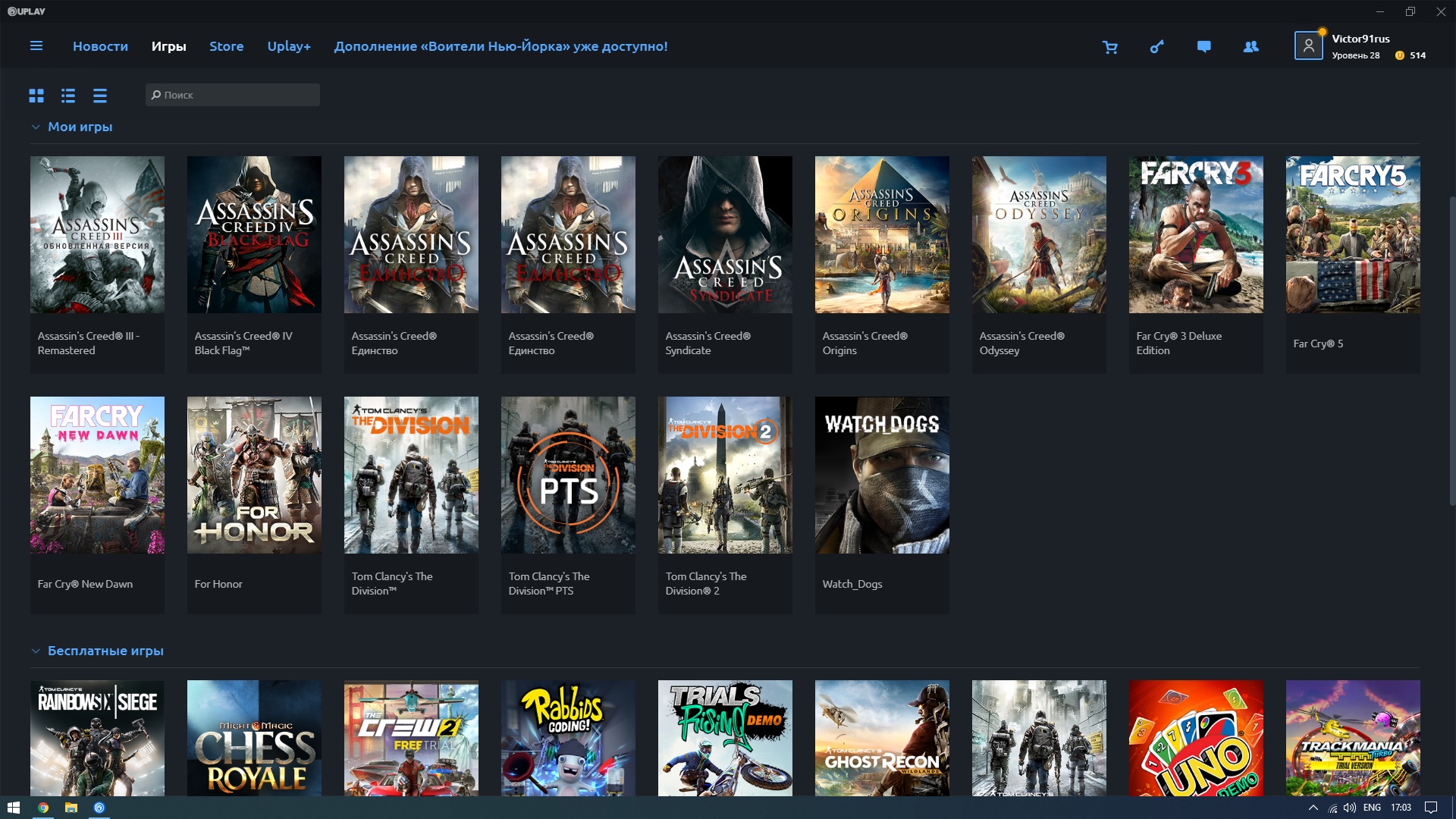The height and width of the screenshot is (819, 1456).
Task: Click the Поиск search field
Action: [233, 95]
